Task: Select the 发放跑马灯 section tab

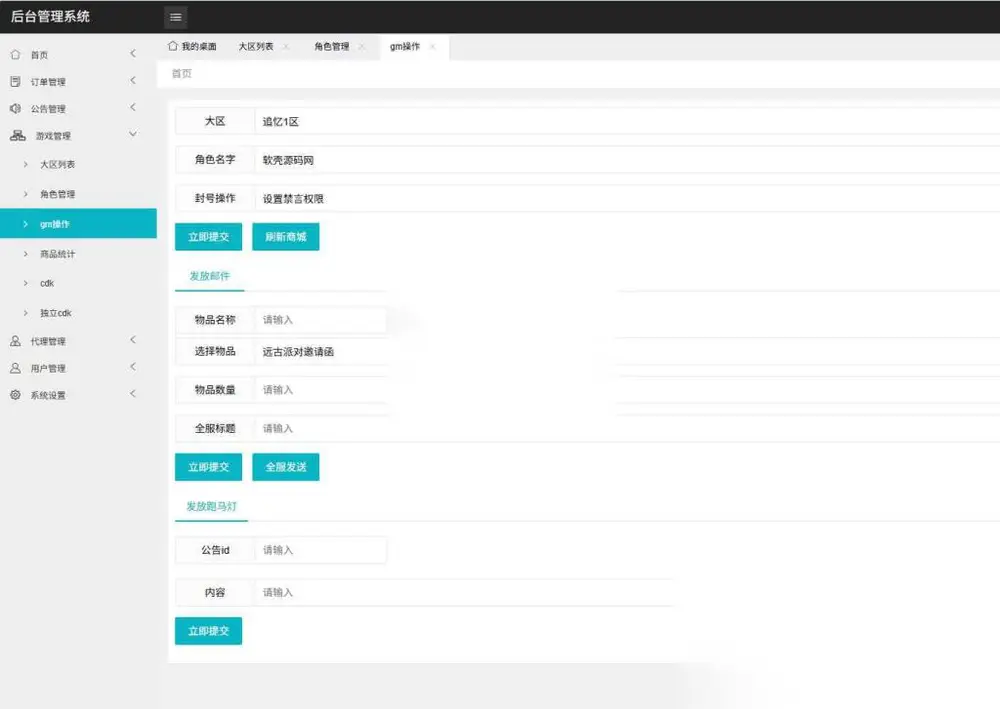Action: click(x=211, y=506)
